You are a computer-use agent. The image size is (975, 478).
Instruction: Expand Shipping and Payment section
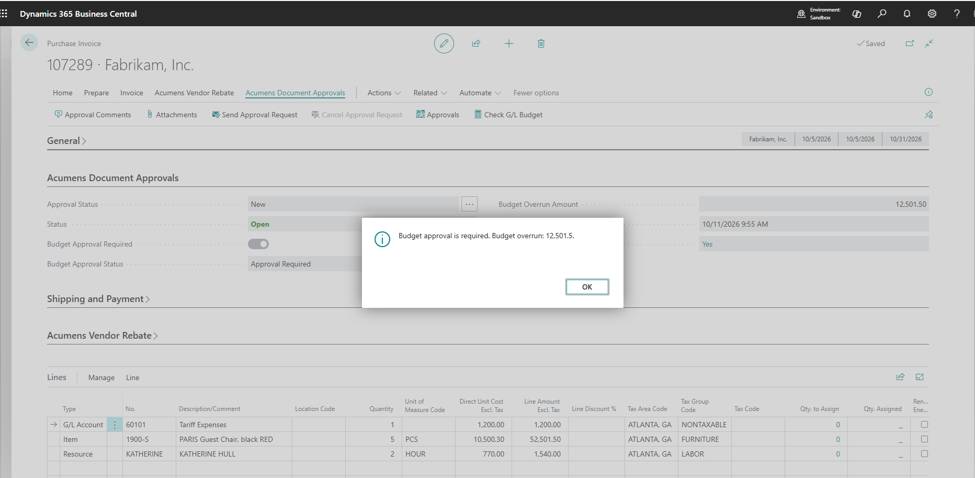pos(98,299)
